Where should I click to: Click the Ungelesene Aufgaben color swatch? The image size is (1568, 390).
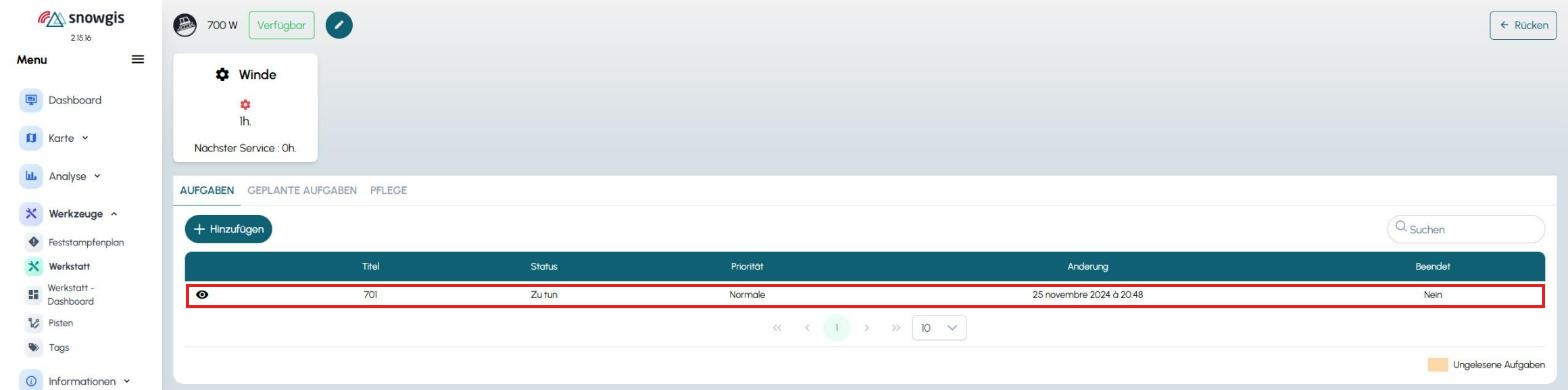[x=1437, y=365]
